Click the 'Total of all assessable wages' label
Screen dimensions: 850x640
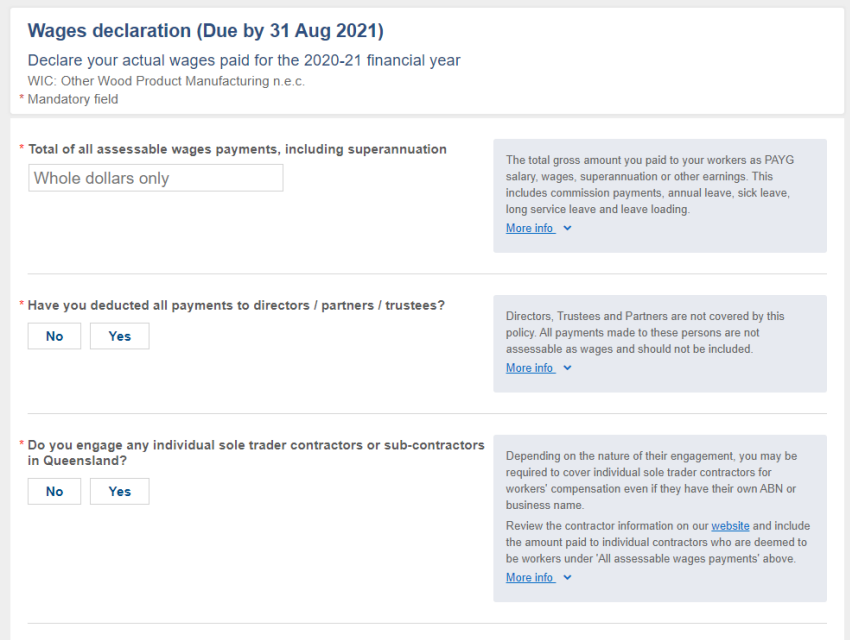237,149
